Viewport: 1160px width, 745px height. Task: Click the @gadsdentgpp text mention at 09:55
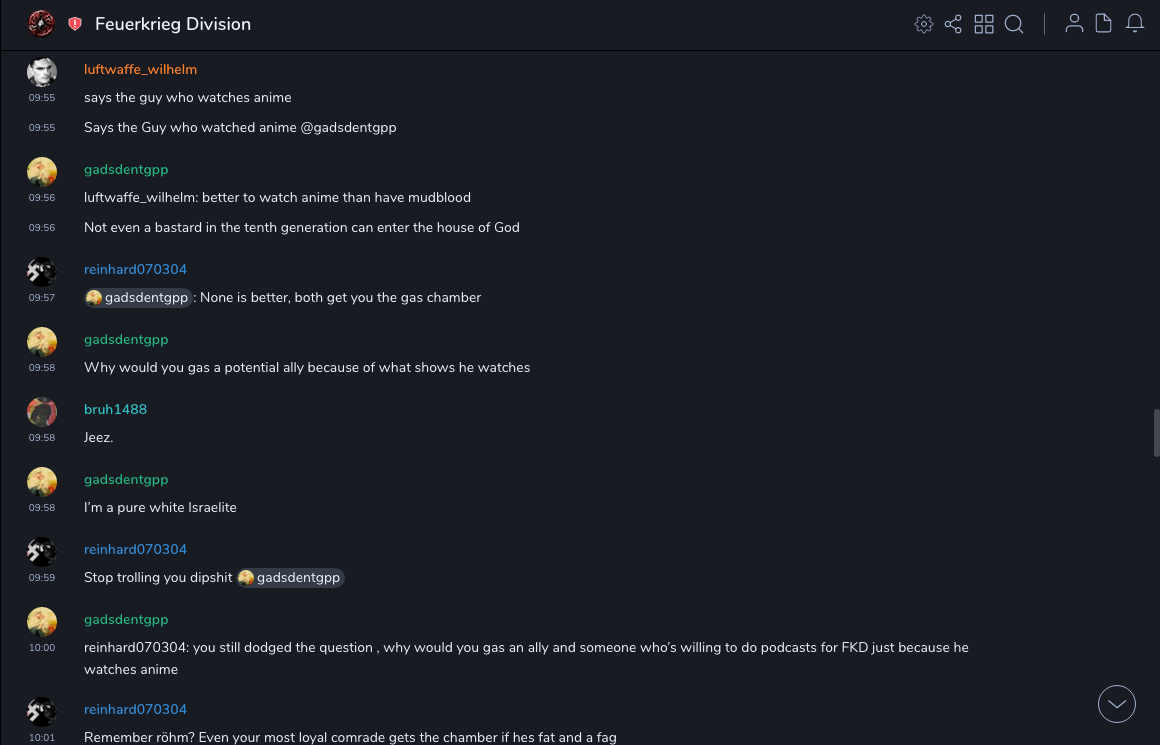point(348,127)
